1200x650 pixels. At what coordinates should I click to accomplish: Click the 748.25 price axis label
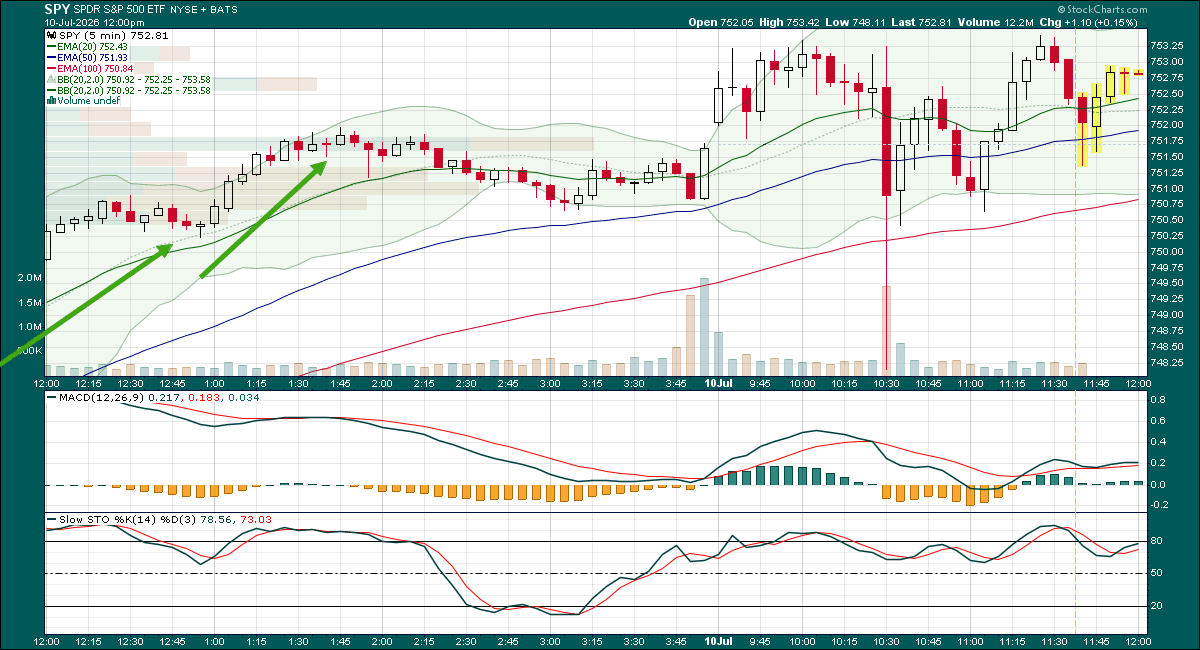pos(1167,362)
